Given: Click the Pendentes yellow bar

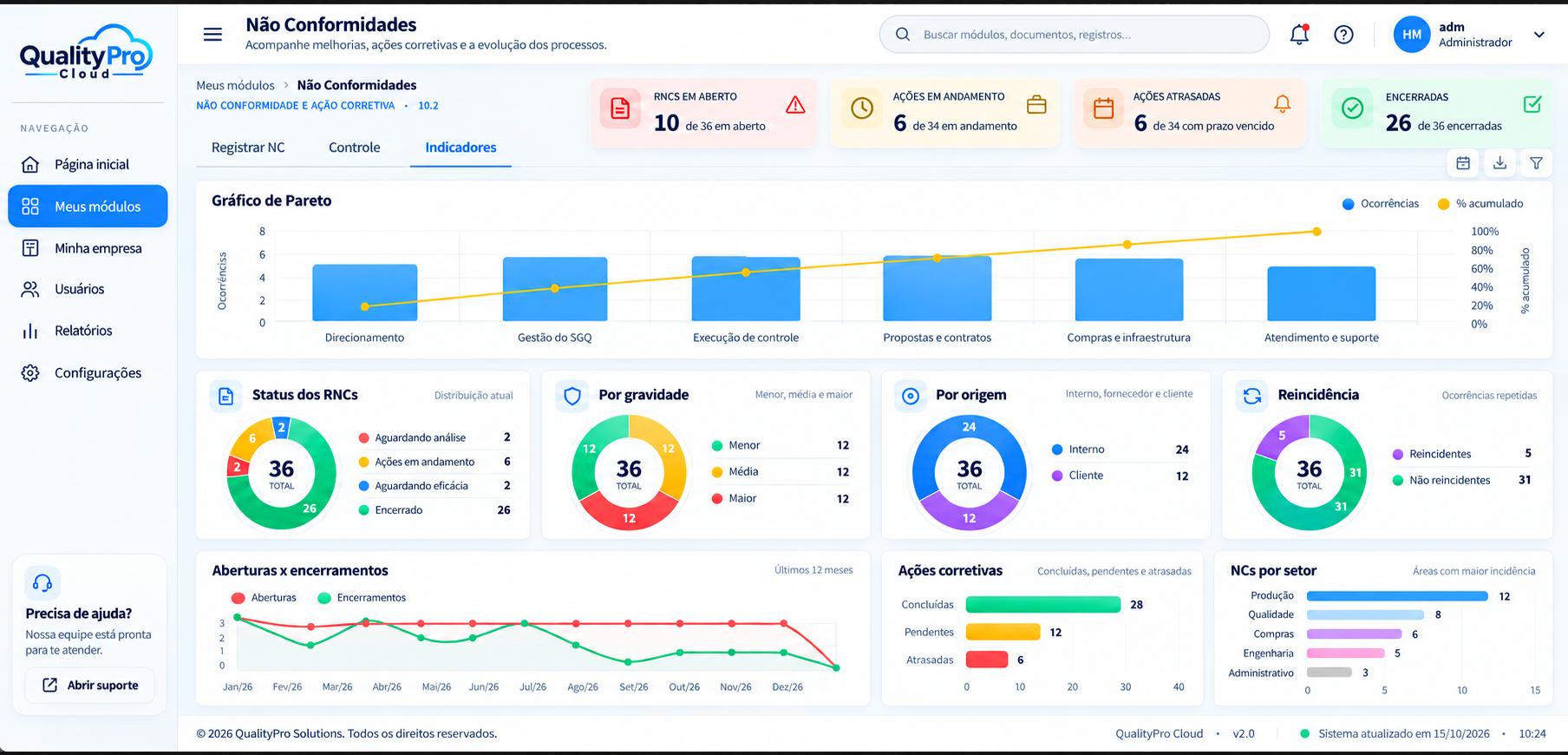Looking at the screenshot, I should 1003,633.
